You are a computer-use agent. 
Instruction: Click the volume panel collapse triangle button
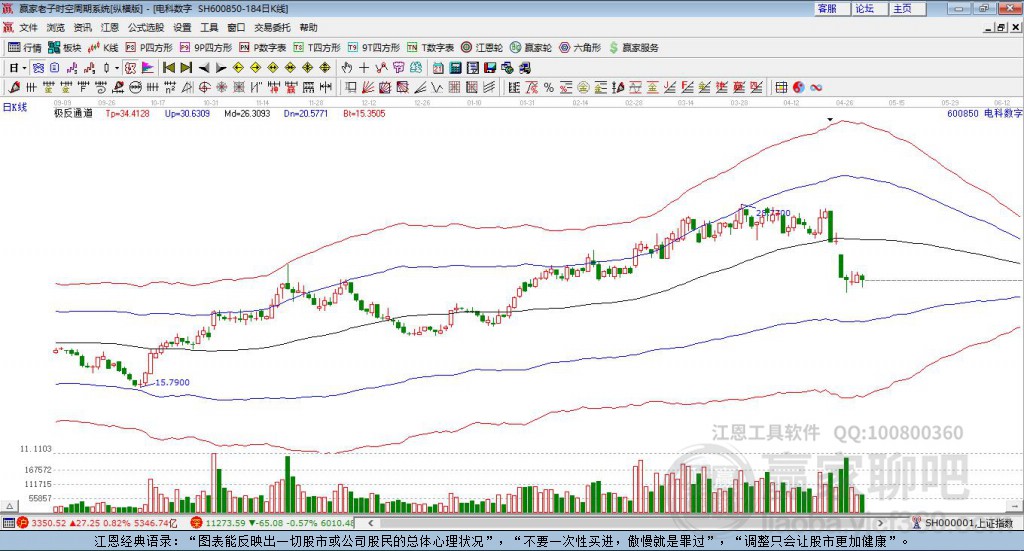click(9, 506)
